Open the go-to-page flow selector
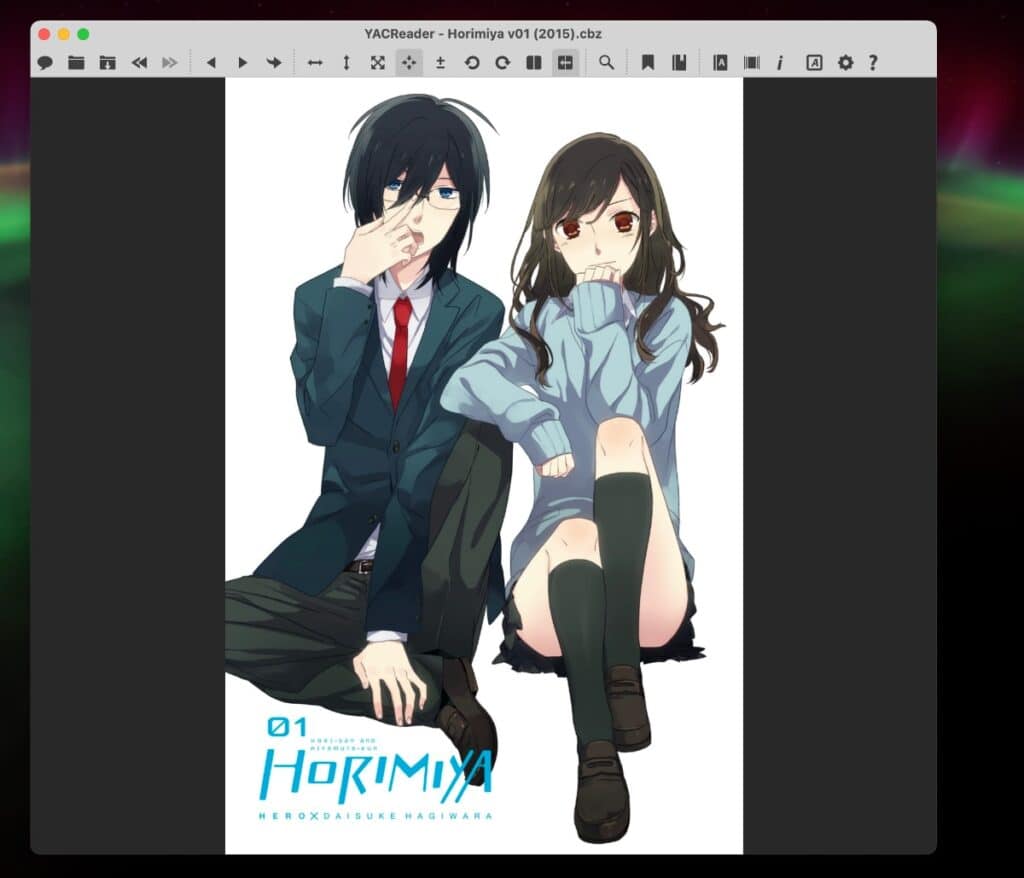1024x878 pixels. (x=273, y=62)
